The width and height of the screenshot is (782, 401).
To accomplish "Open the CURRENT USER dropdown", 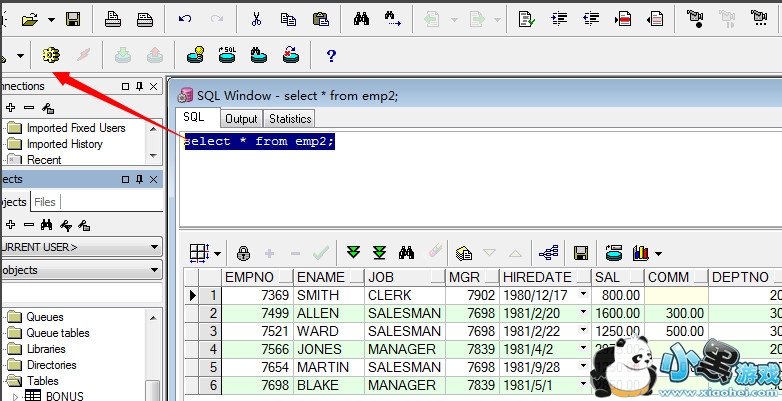I will point(154,247).
